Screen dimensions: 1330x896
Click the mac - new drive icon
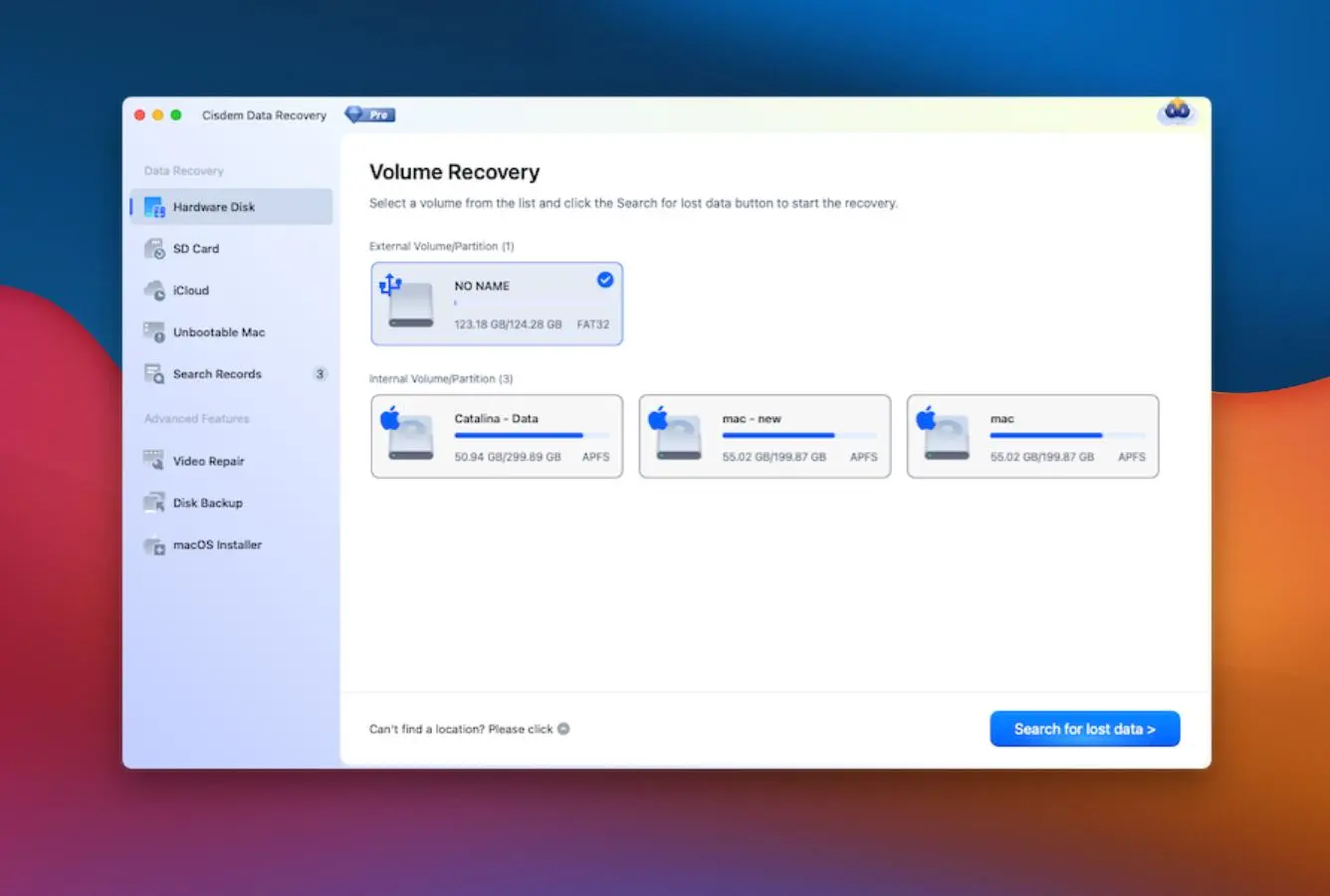[x=676, y=434]
